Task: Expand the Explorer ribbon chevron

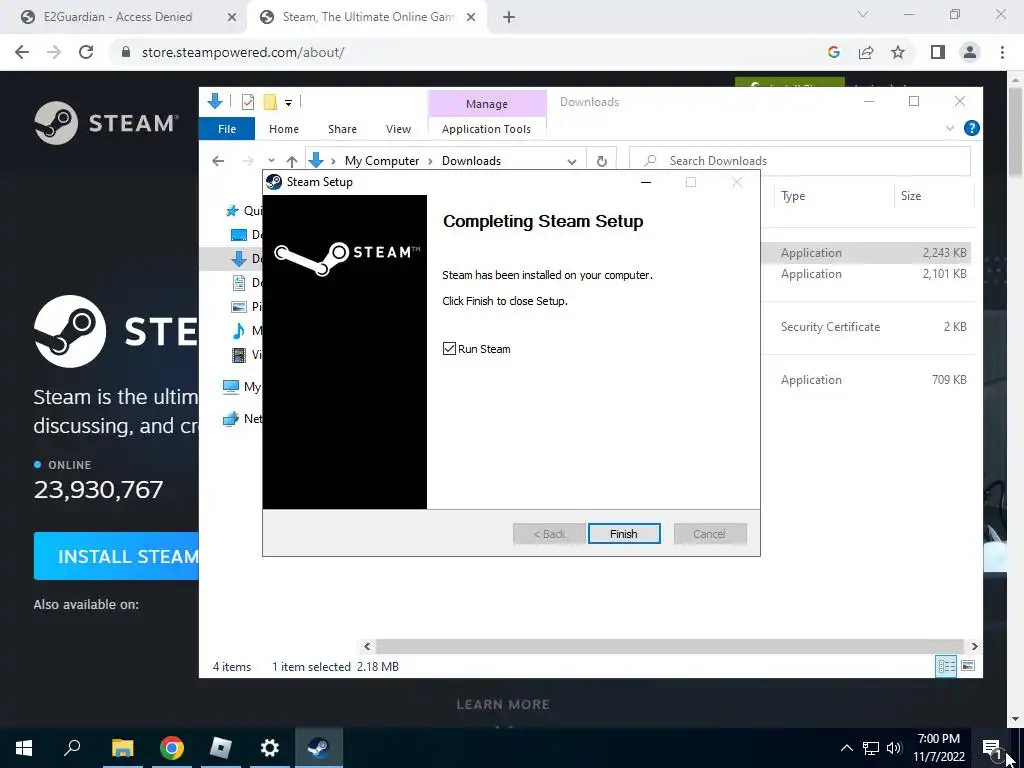Action: pos(950,128)
